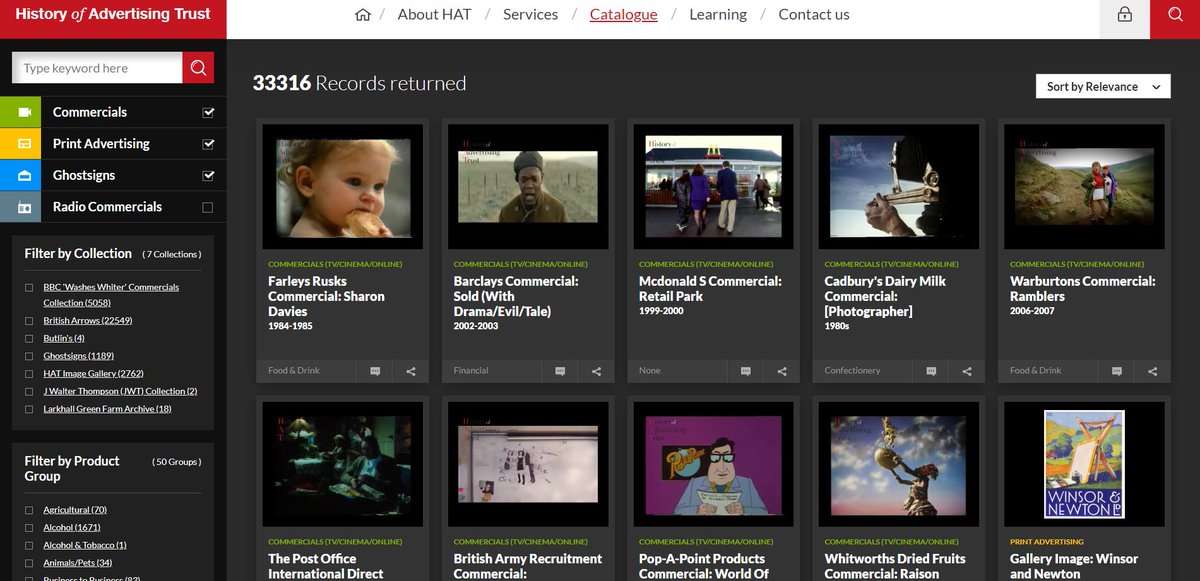This screenshot has height=581, width=1200.
Task: Open the Farleys Rusks baby thumbnail
Action: (x=342, y=187)
